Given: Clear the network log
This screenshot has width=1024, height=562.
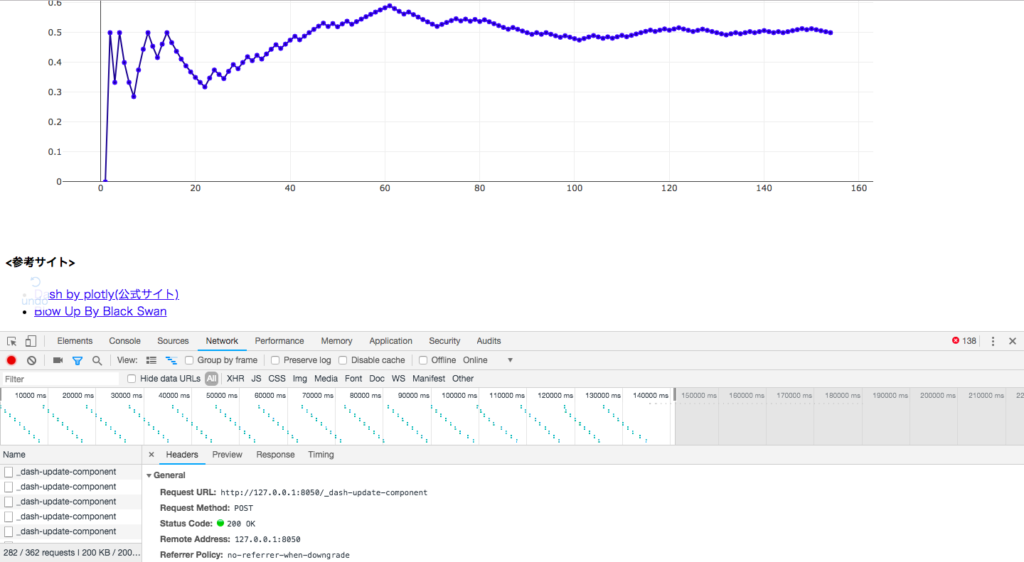Looking at the screenshot, I should 32,360.
